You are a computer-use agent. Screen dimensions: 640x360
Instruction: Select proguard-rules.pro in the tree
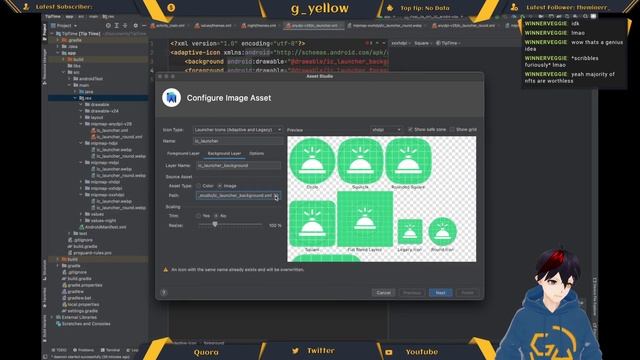pyautogui.click(x=89, y=253)
